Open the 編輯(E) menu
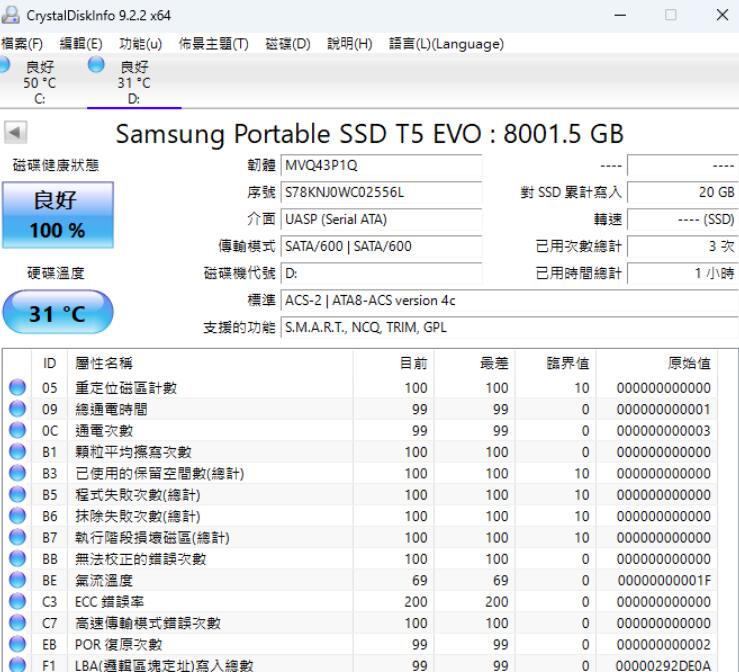The height and width of the screenshot is (672, 739). [x=81, y=44]
